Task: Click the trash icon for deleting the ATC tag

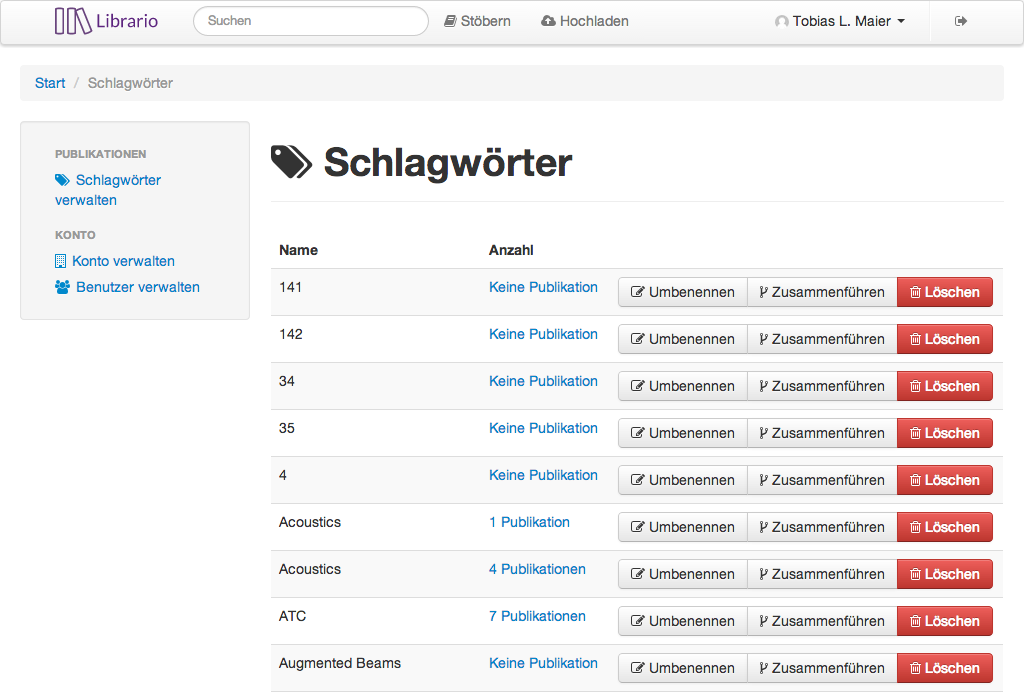Action: coord(916,621)
